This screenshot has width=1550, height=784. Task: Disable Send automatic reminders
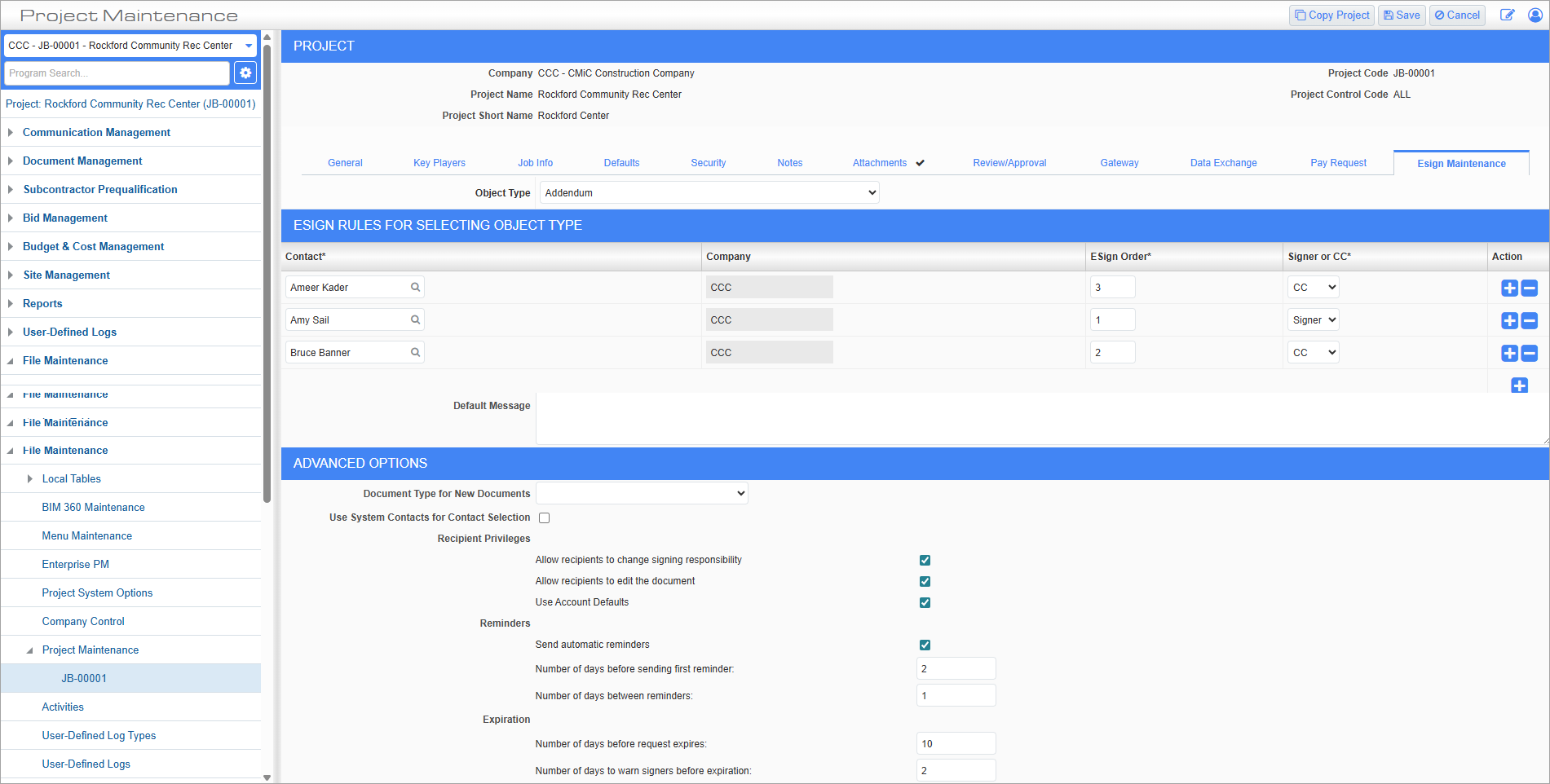tap(925, 645)
